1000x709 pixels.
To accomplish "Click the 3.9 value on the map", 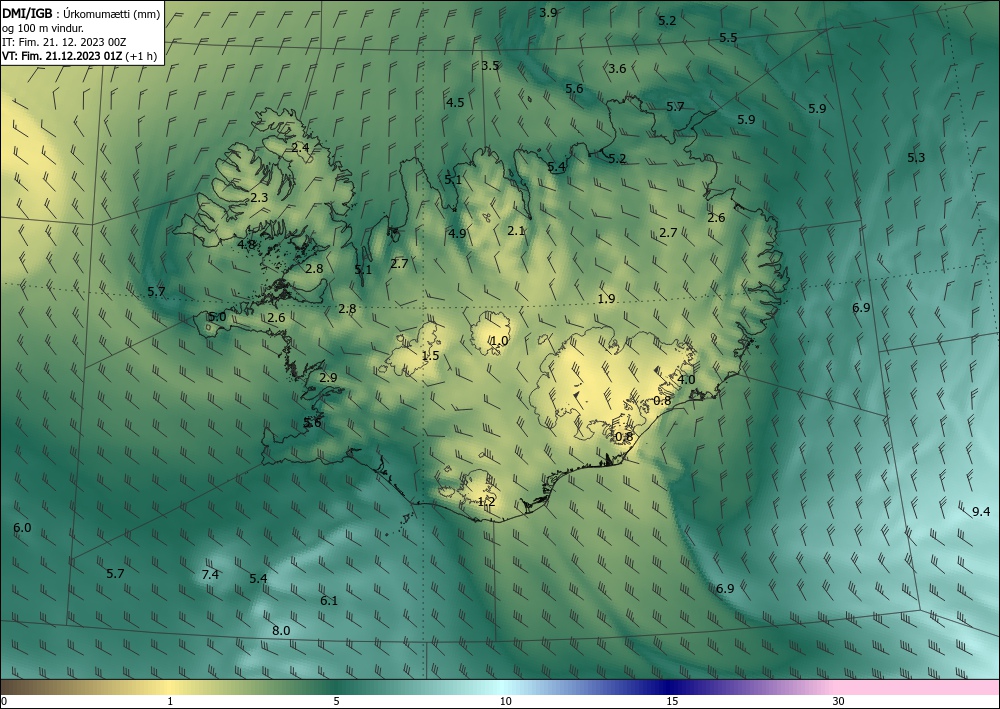I will pos(548,12).
